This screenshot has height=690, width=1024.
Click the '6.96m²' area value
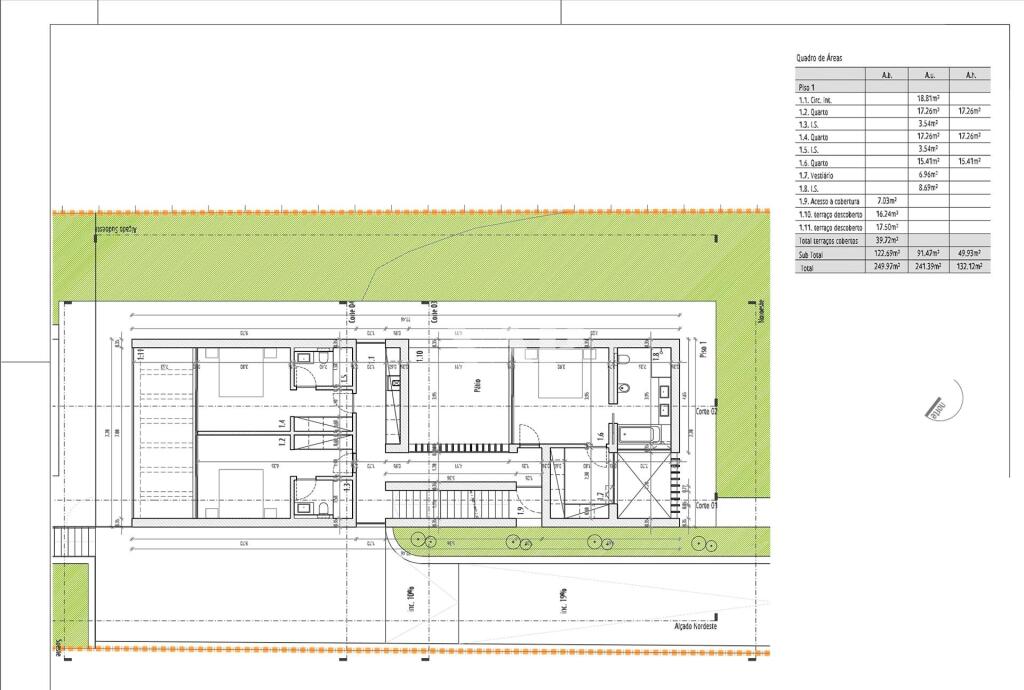click(x=928, y=175)
